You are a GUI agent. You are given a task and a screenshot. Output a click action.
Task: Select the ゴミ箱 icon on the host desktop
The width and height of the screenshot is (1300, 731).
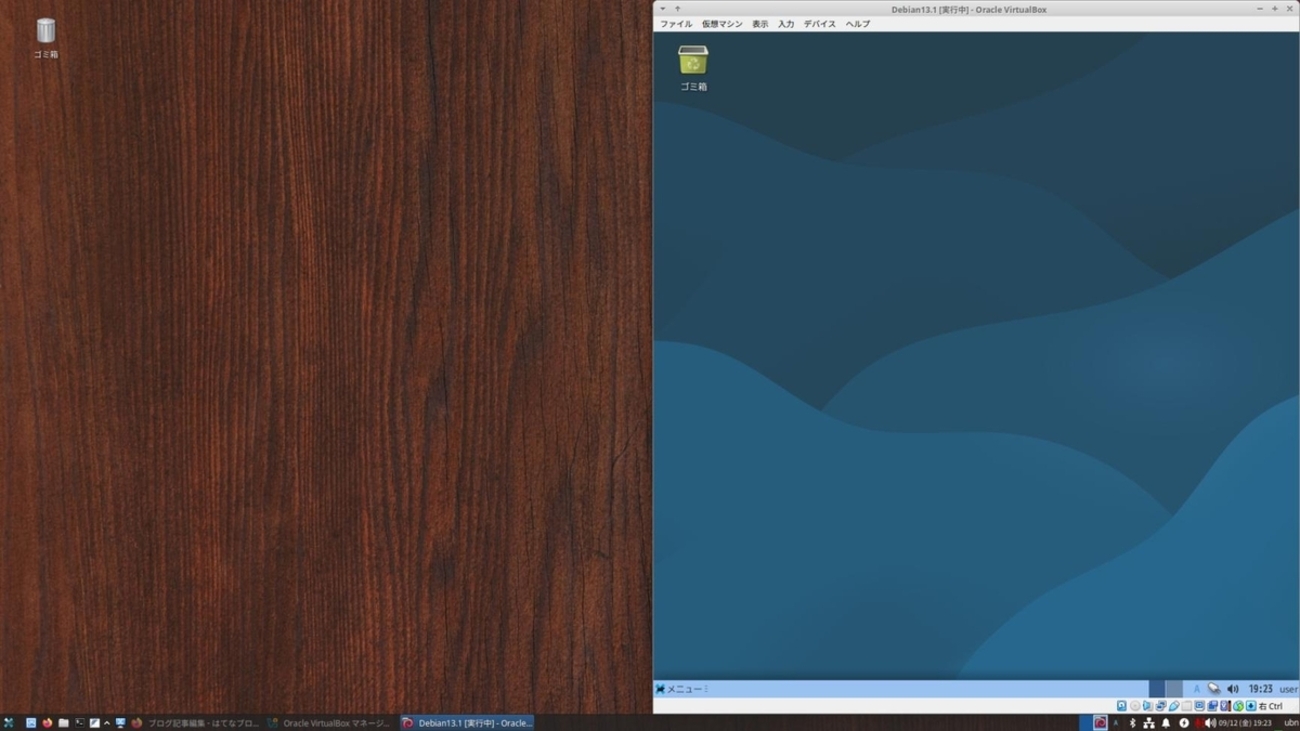(x=45, y=38)
